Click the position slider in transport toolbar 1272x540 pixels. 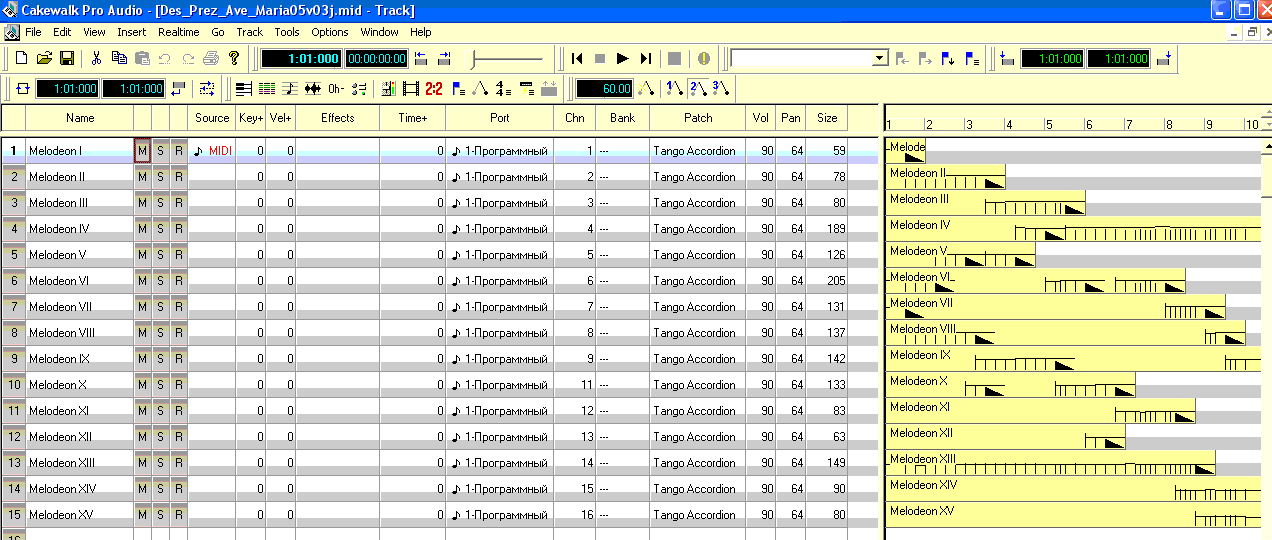tap(508, 59)
